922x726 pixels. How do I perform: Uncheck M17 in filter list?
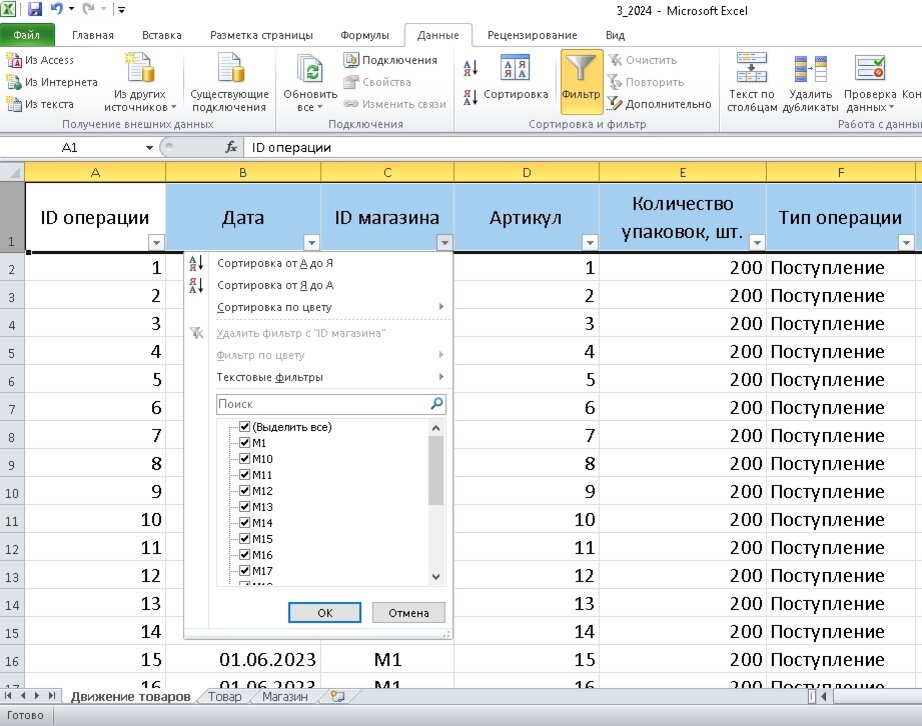coord(245,571)
